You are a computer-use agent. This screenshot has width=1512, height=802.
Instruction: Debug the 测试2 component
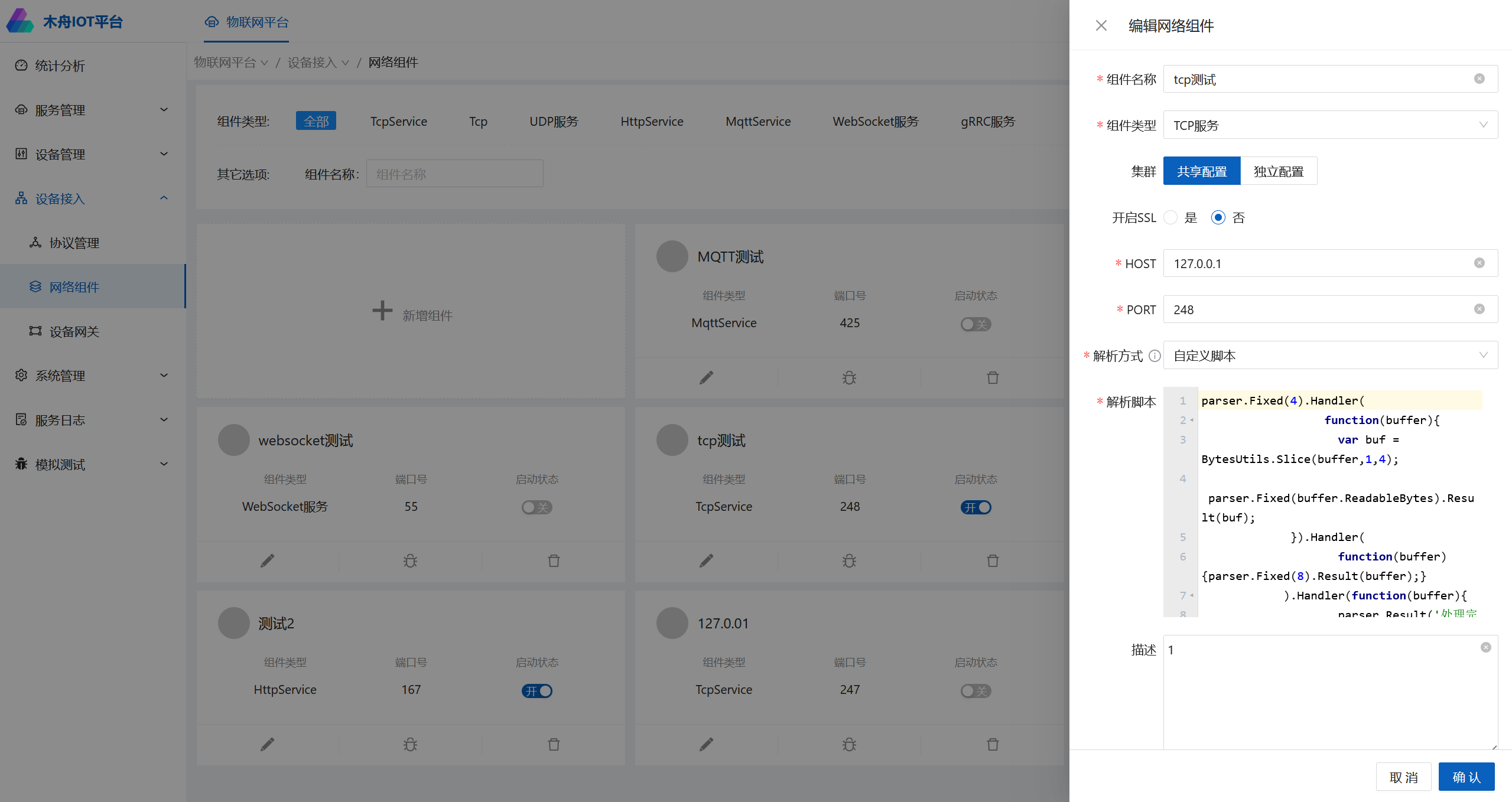pos(410,744)
